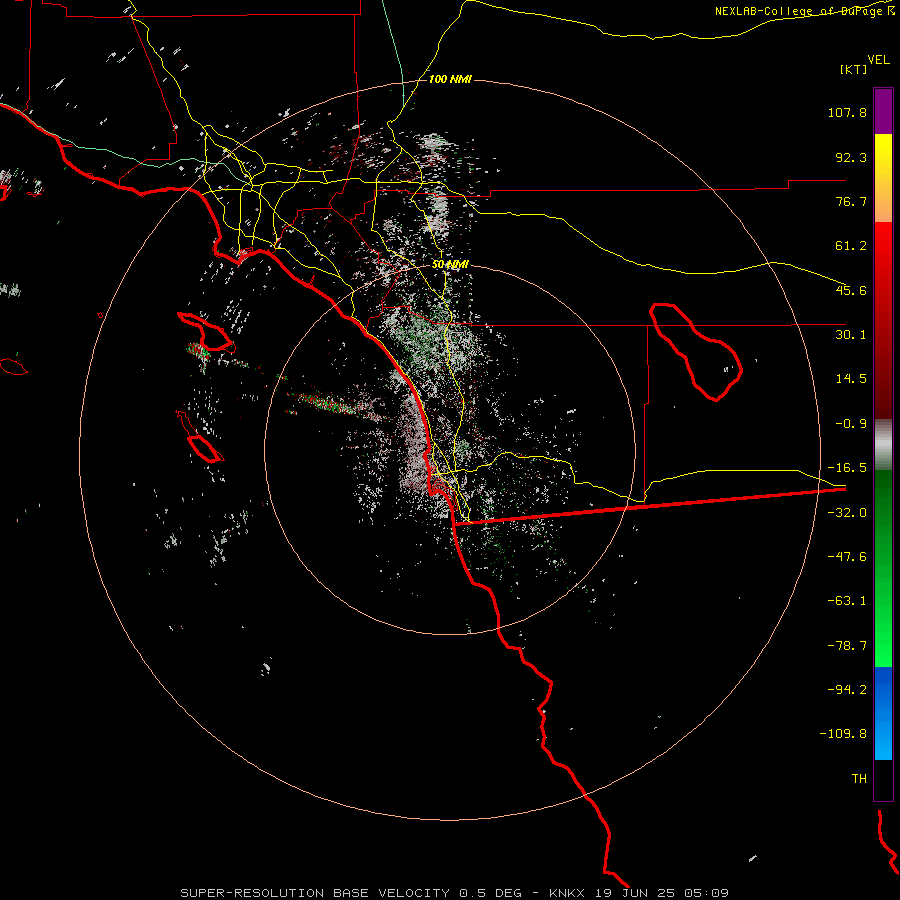Click the 50 NMI range ring label
This screenshot has height=900, width=900.
[450, 265]
